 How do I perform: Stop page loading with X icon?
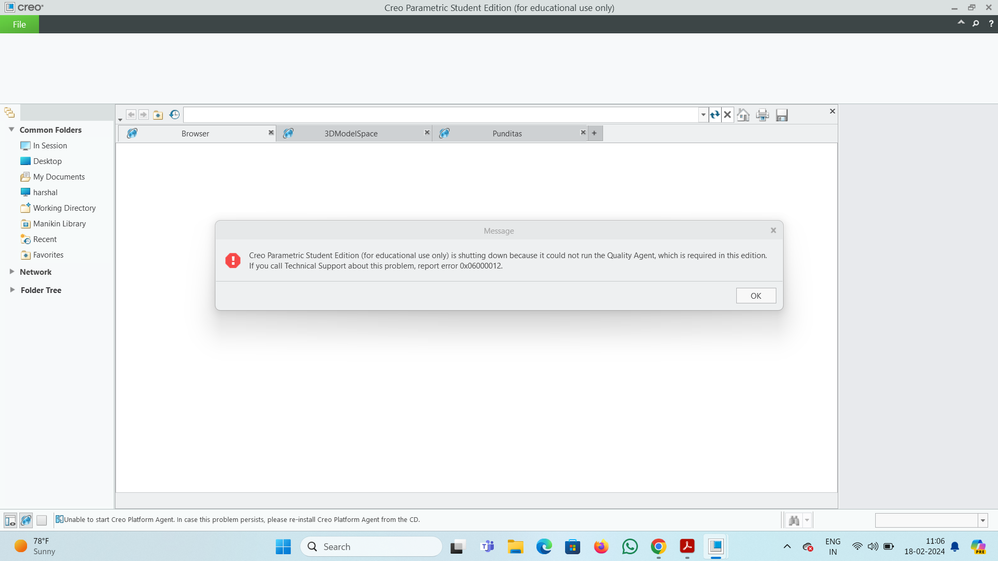(727, 115)
